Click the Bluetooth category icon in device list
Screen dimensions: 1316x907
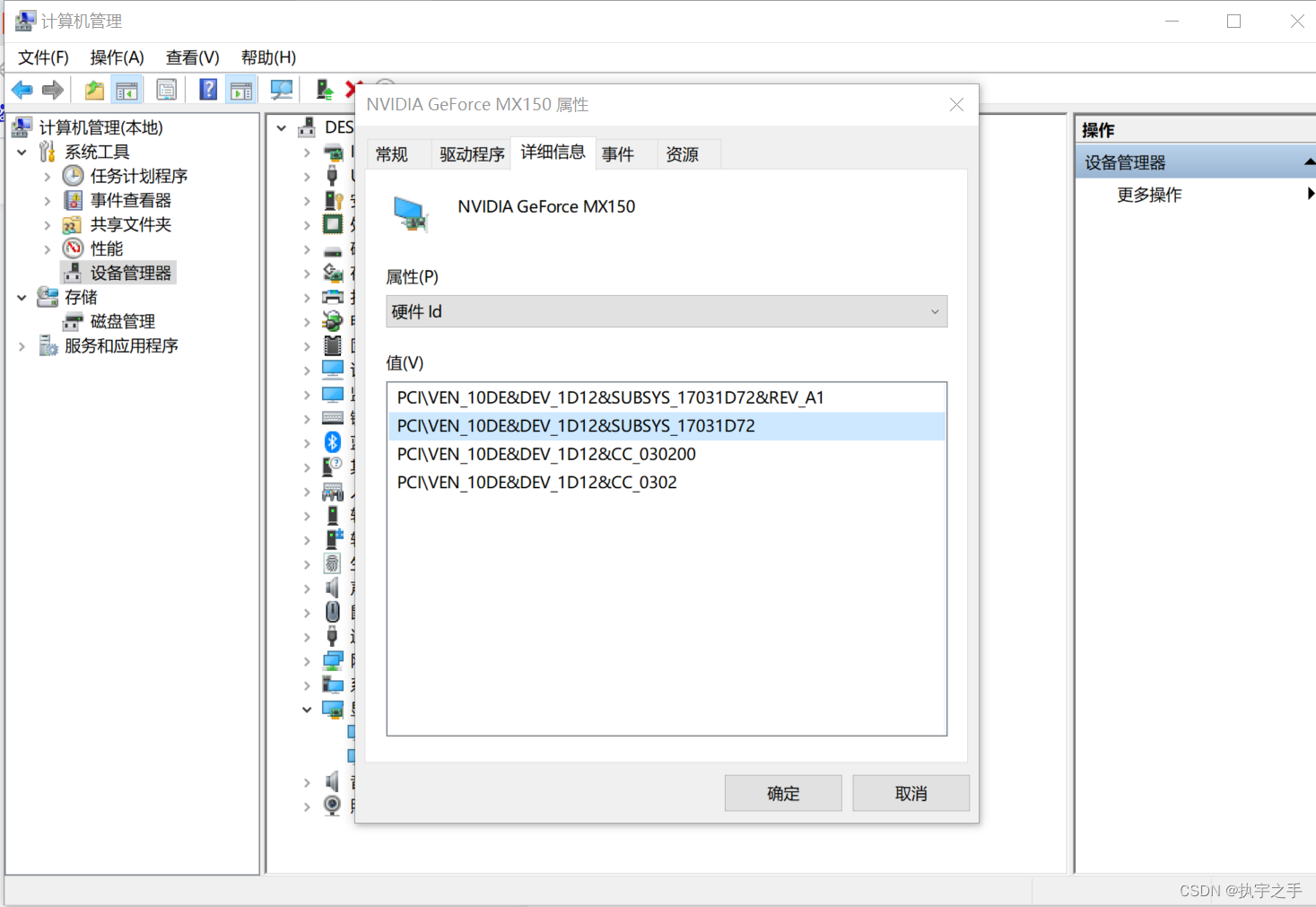click(333, 442)
